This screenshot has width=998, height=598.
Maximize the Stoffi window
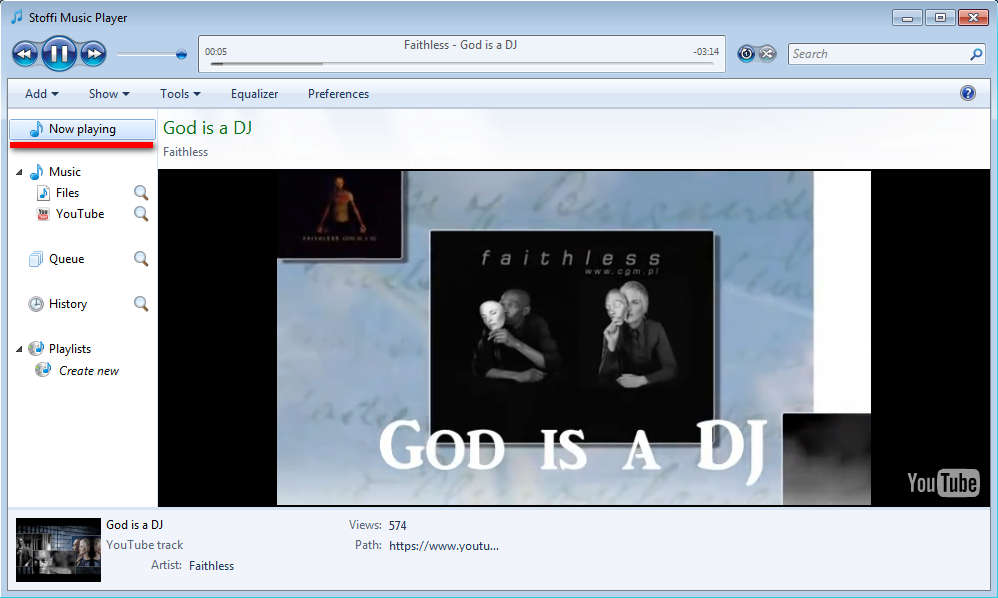[940, 18]
